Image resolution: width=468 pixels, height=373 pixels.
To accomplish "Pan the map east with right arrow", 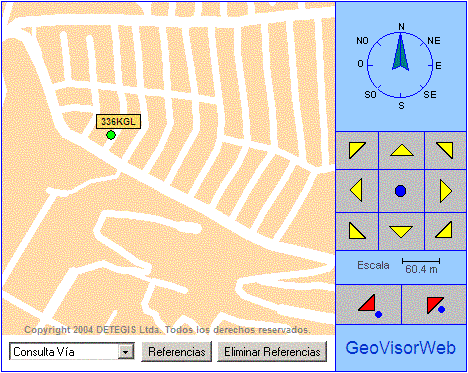I will click(x=446, y=191).
